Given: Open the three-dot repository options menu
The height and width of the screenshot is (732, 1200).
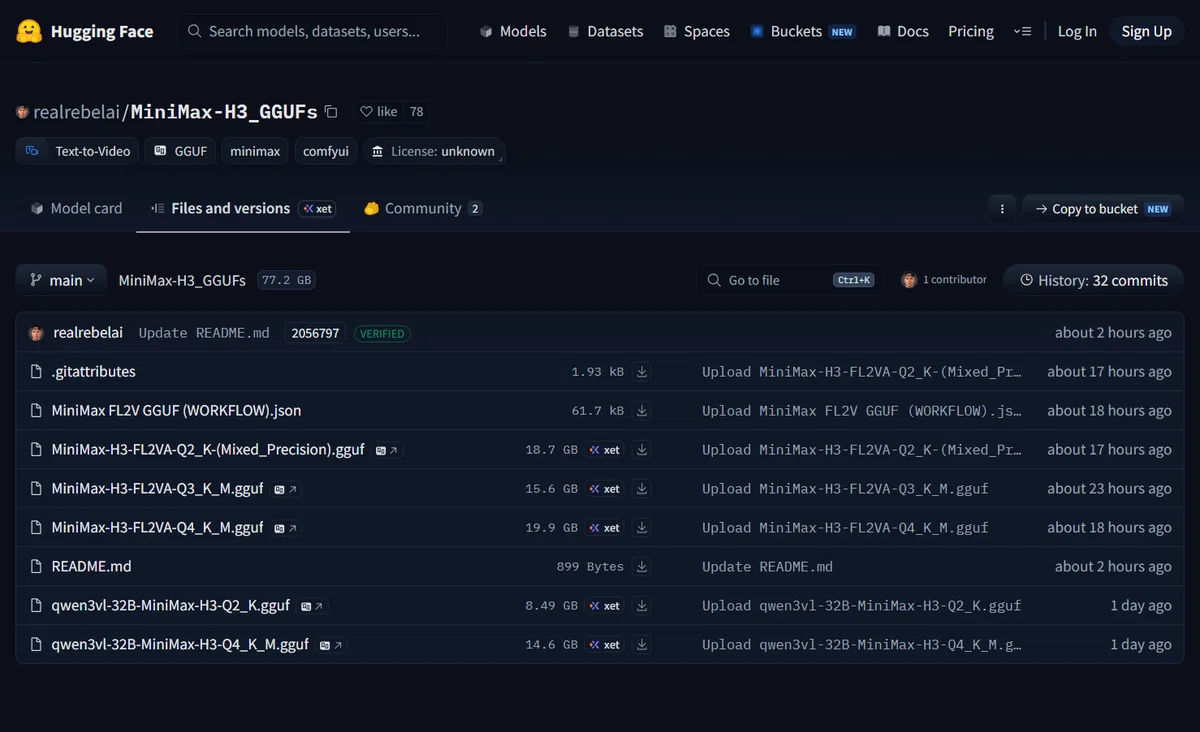Looking at the screenshot, I should [x=1002, y=209].
